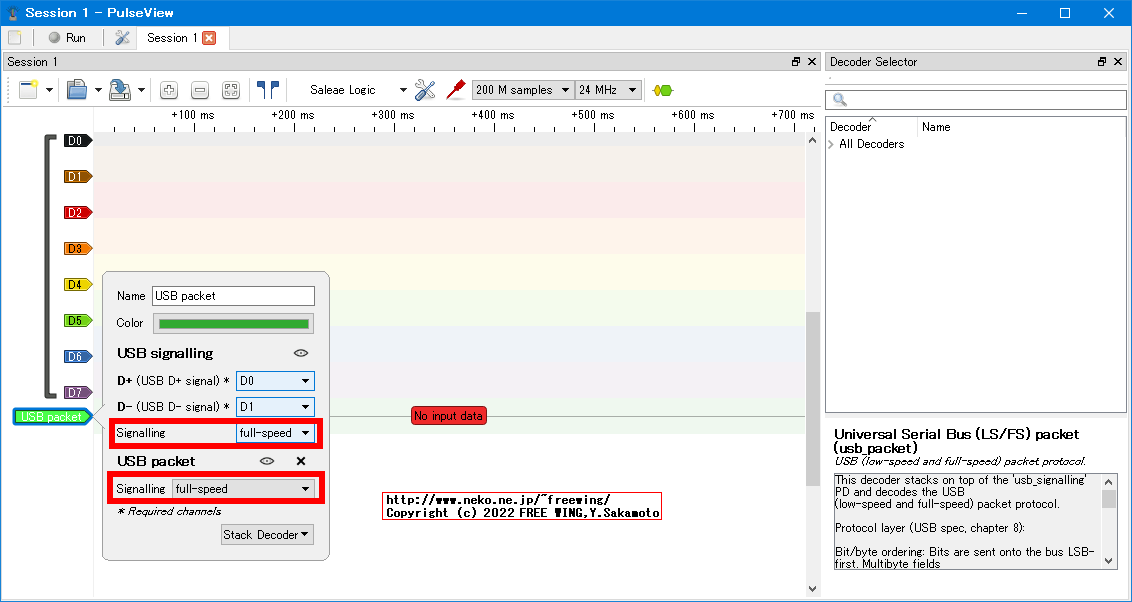Screen dimensions: 1132x602
Task: Open the channel probe selector
Action: [x=455, y=89]
